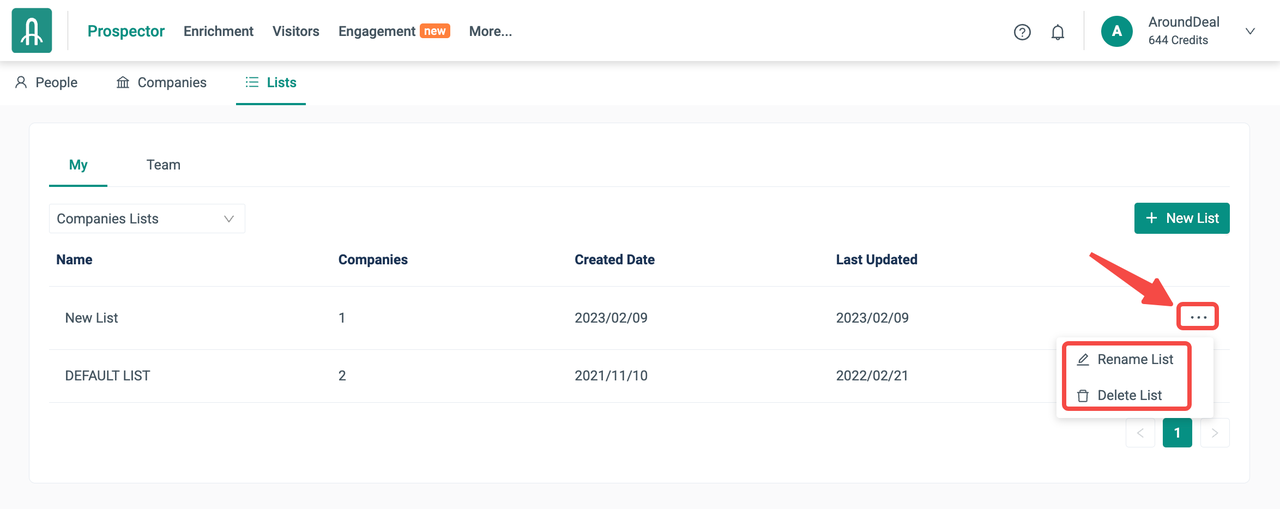This screenshot has height=509, width=1280.
Task: Click the New List button
Action: pos(1181,218)
